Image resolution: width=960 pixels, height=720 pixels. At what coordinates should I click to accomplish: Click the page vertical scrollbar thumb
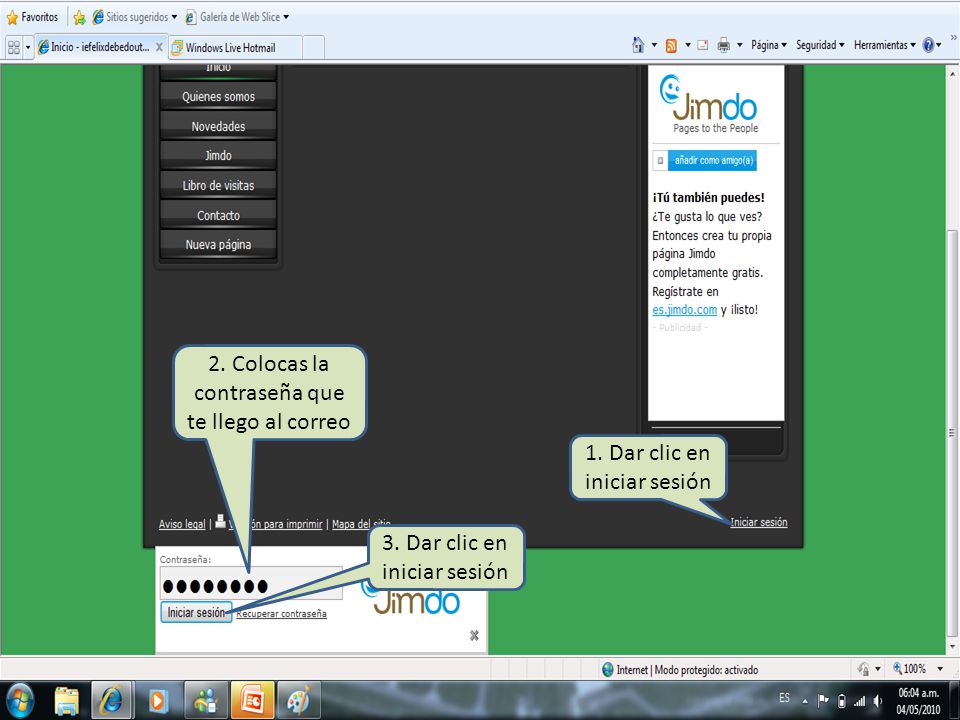(952, 432)
